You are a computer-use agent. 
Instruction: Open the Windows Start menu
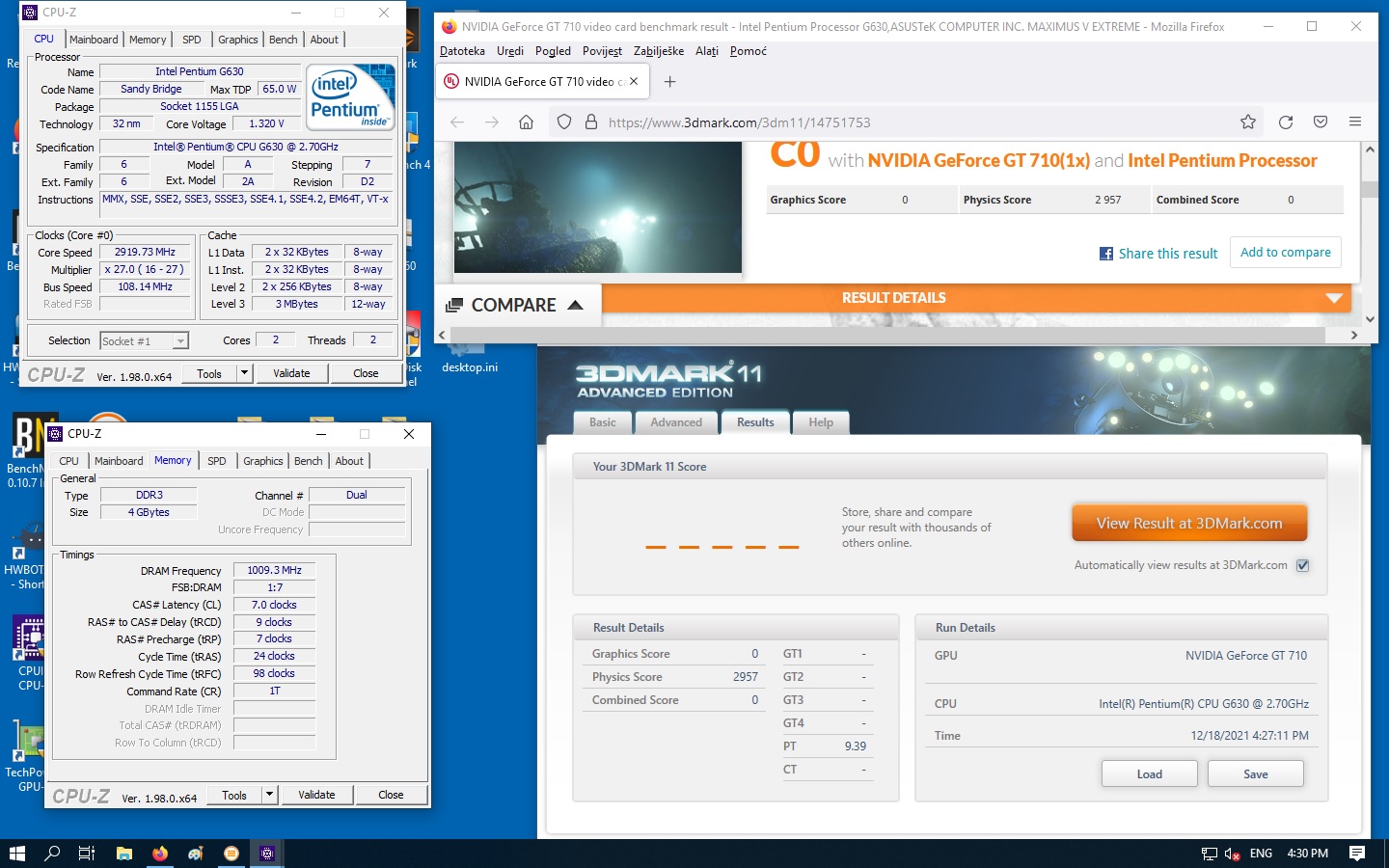pos(16,854)
